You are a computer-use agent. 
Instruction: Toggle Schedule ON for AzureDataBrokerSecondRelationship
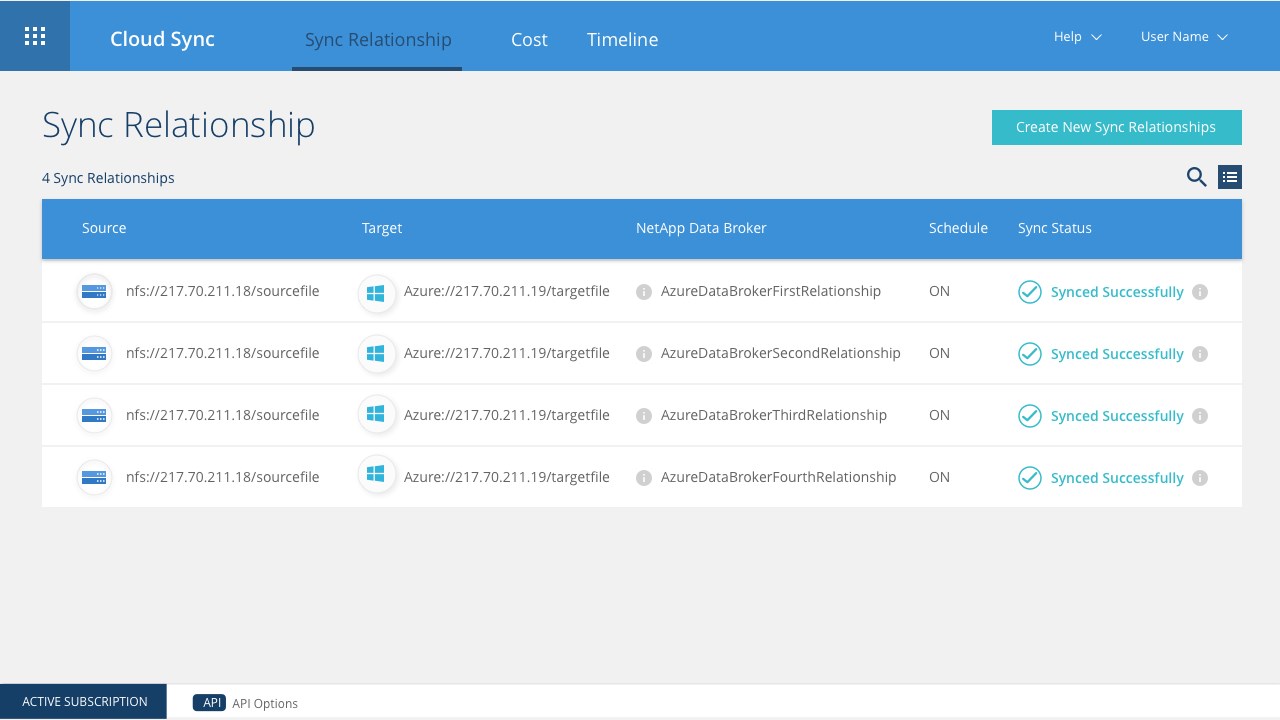pyautogui.click(x=939, y=354)
